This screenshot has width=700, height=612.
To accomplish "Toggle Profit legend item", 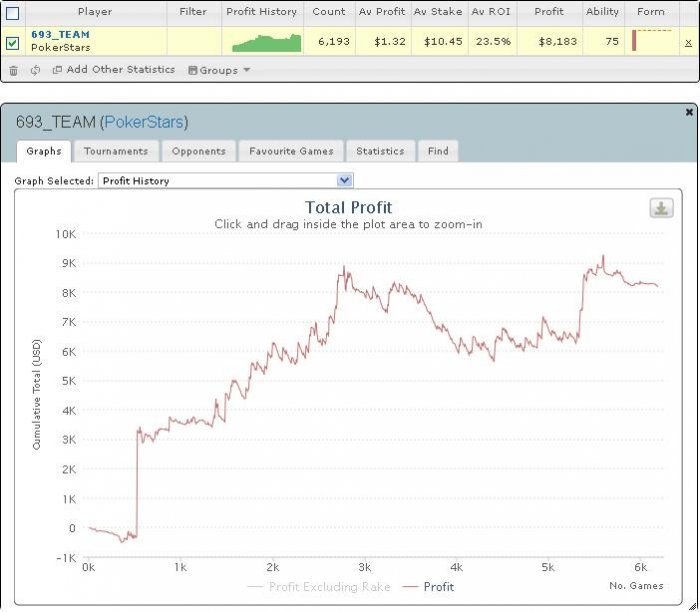I will pos(428,587).
